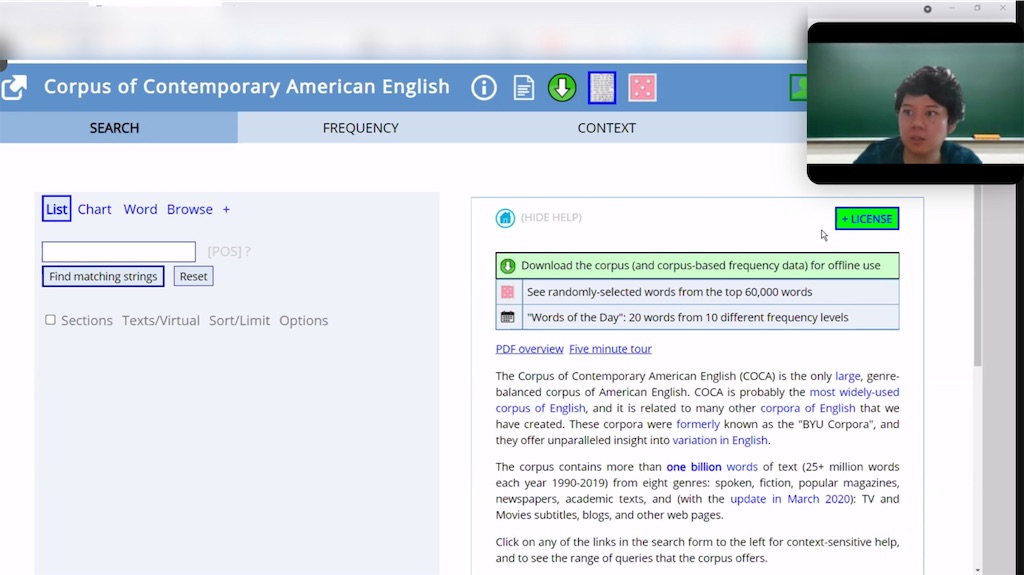This screenshot has height=575, width=1024.
Task: Open the text-page icon with blue border
Action: pos(602,87)
